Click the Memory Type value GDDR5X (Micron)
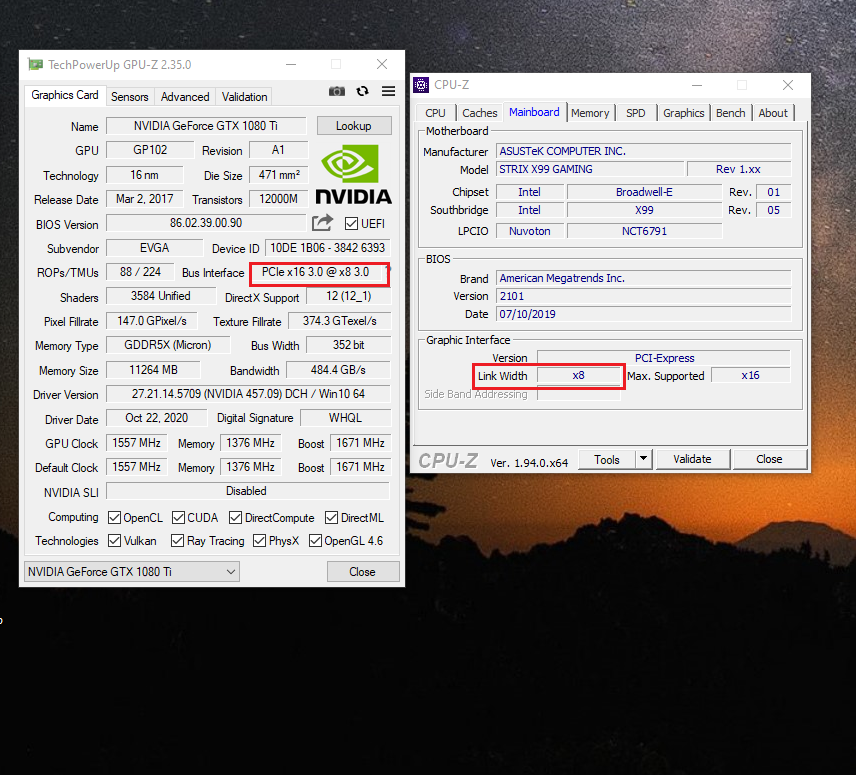Viewport: 856px width, 775px height. tap(168, 345)
